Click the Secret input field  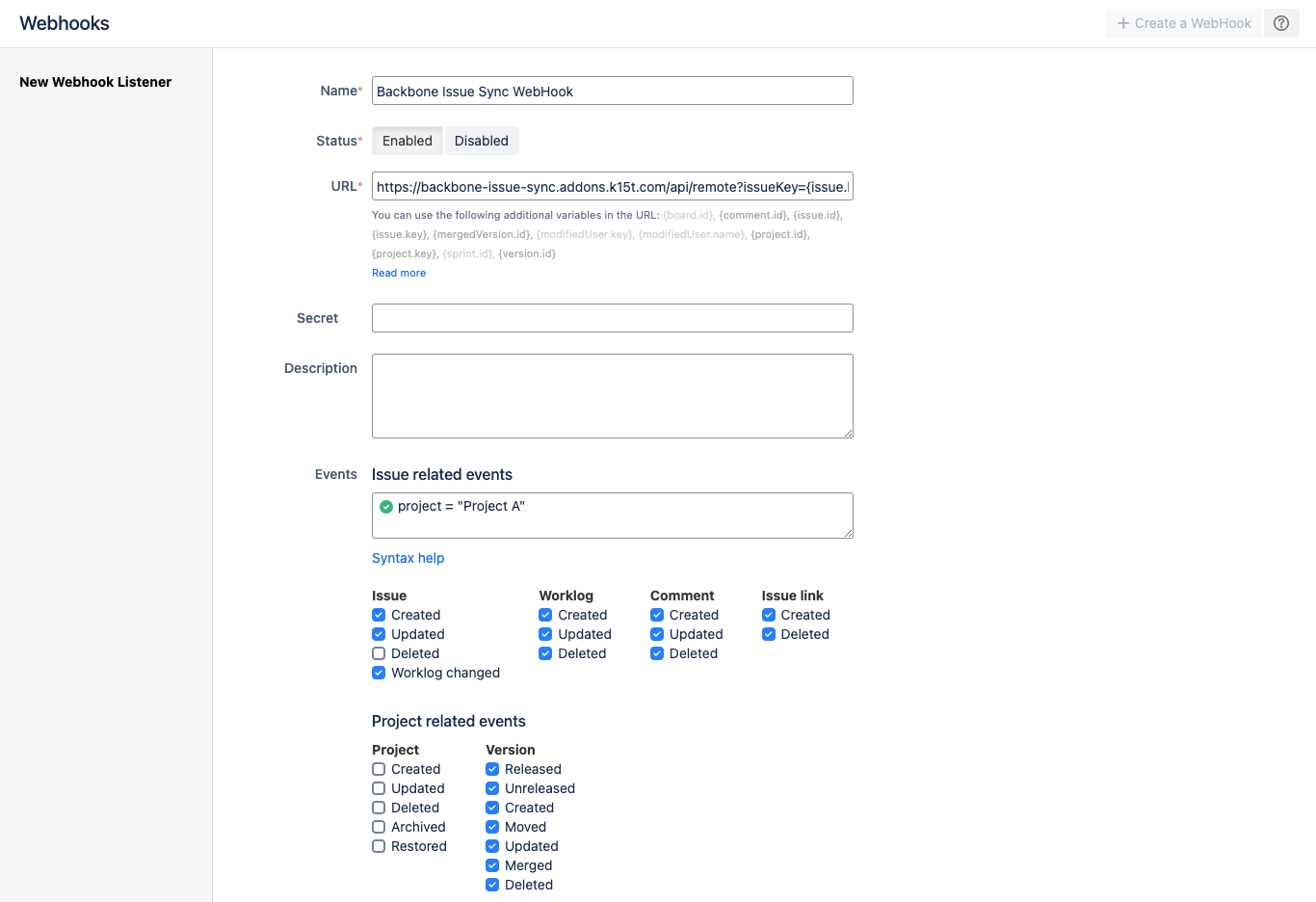(612, 318)
